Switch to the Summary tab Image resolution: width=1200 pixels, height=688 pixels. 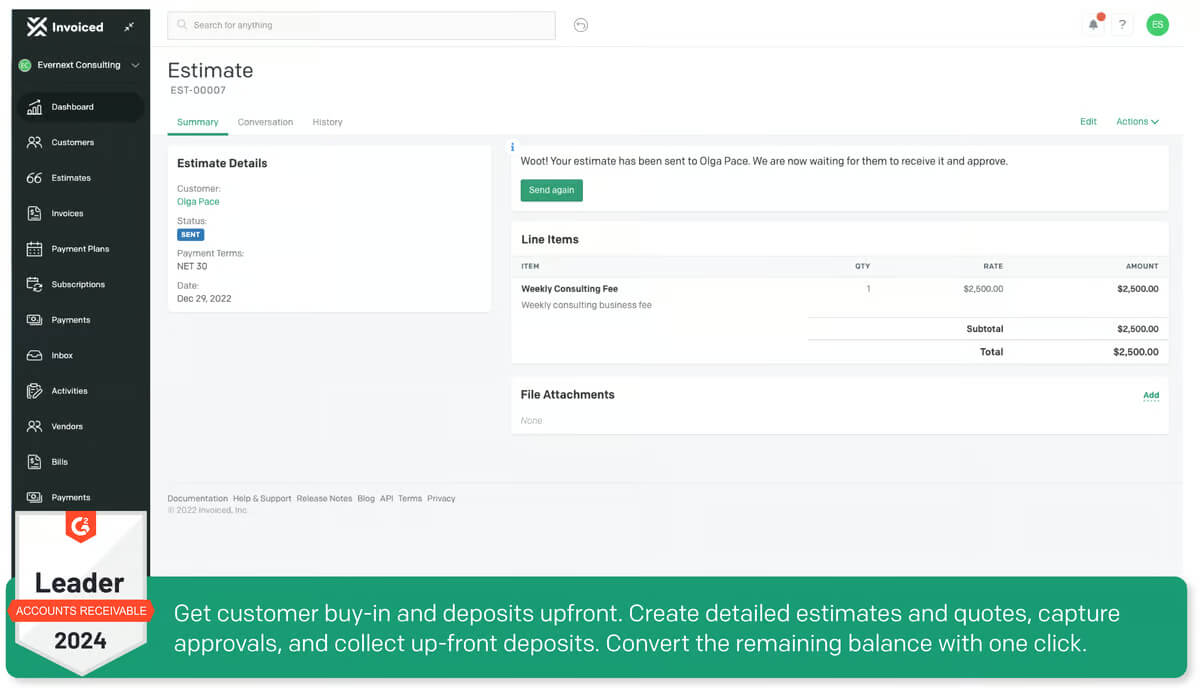coord(198,122)
